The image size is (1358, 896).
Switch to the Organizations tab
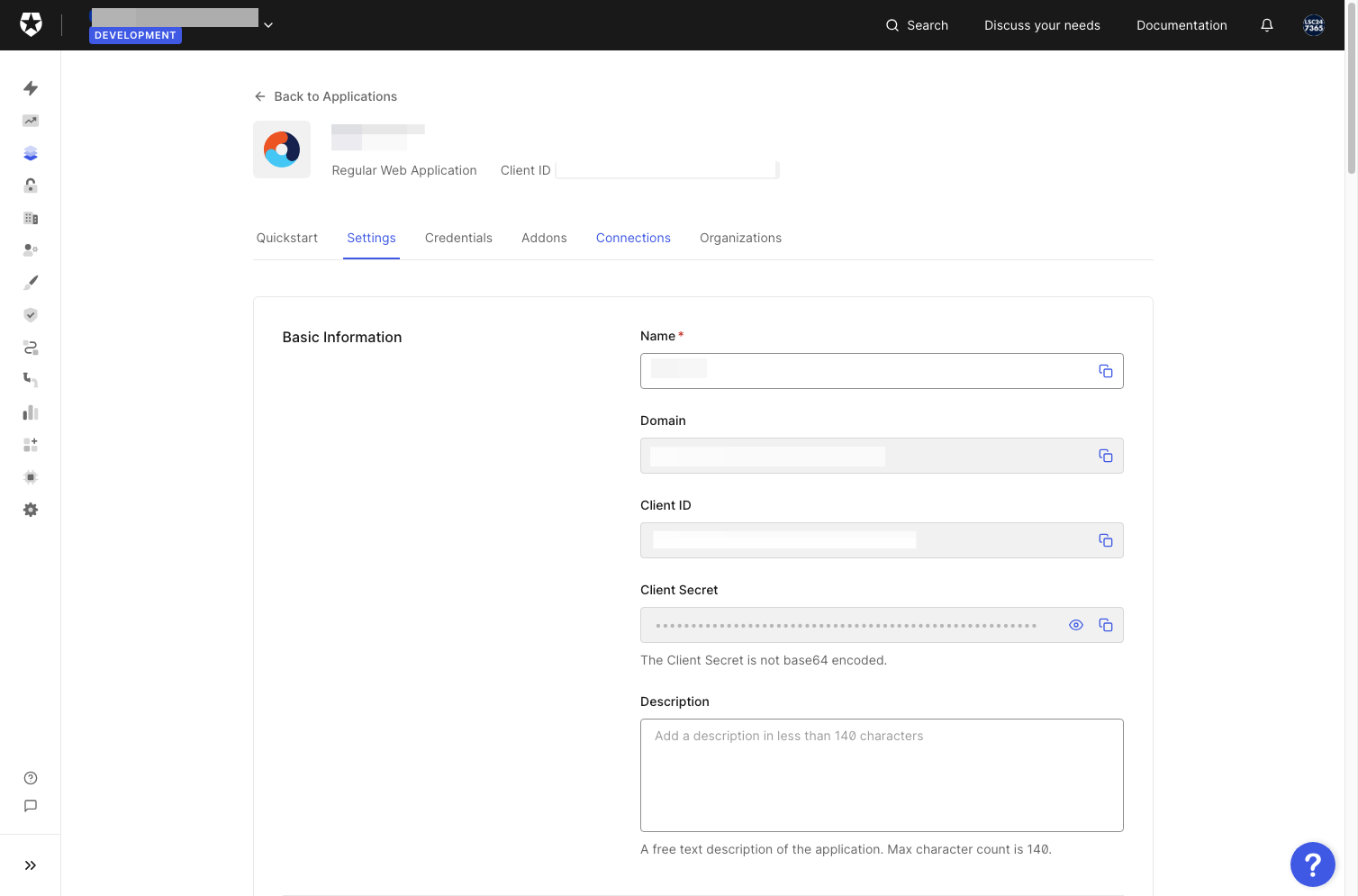pyautogui.click(x=740, y=238)
